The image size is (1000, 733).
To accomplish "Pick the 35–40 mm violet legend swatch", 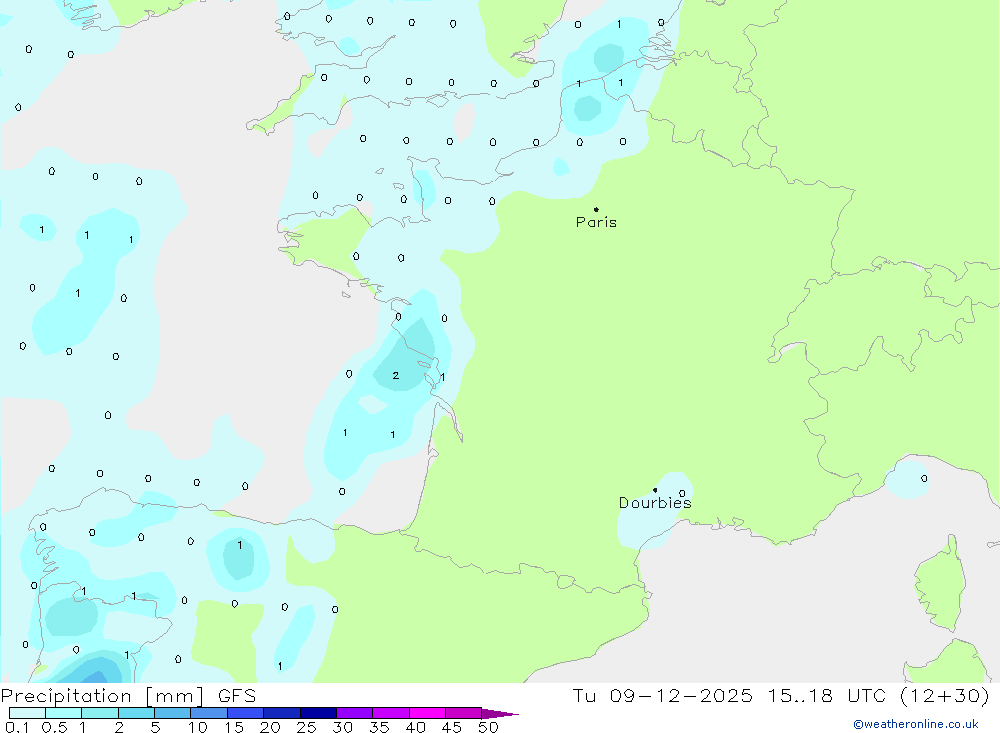I will pos(391,713).
